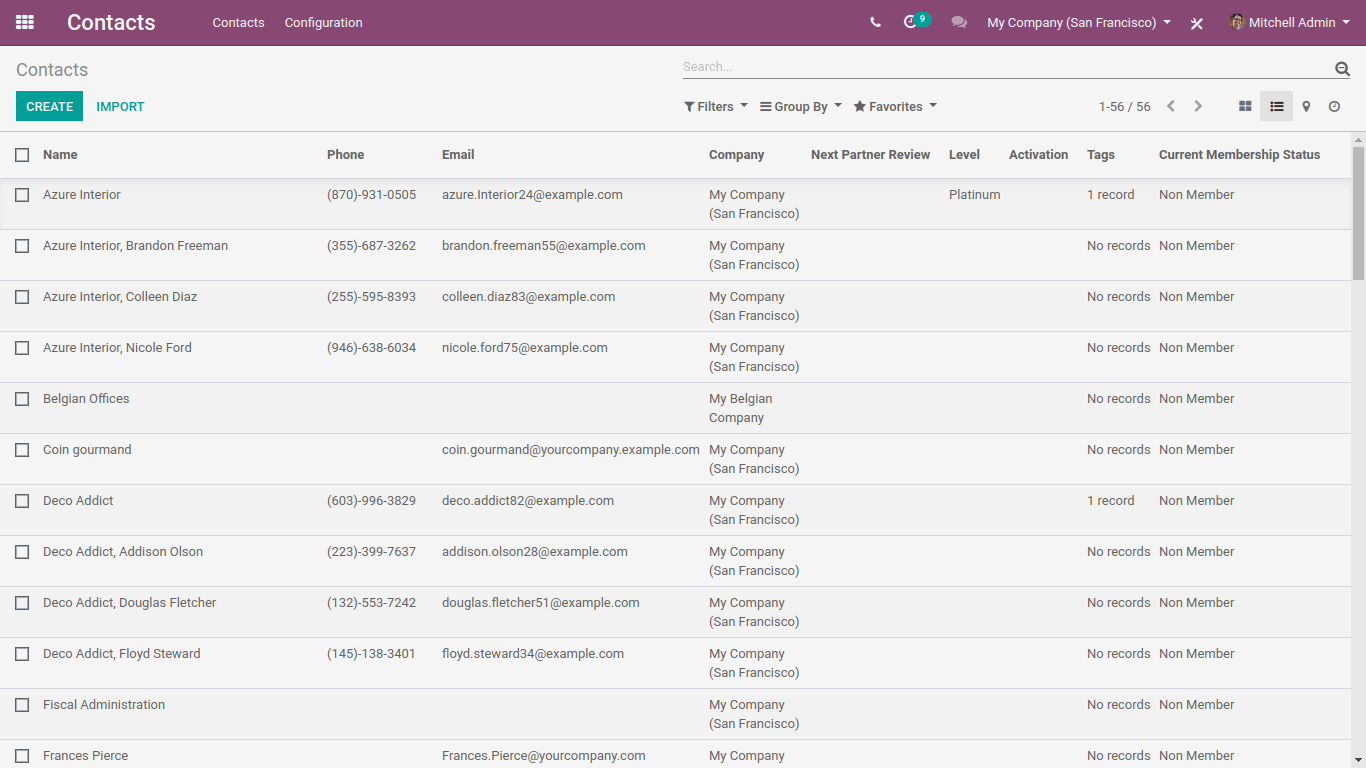Click the Create button
This screenshot has width=1366, height=768.
pyautogui.click(x=49, y=106)
